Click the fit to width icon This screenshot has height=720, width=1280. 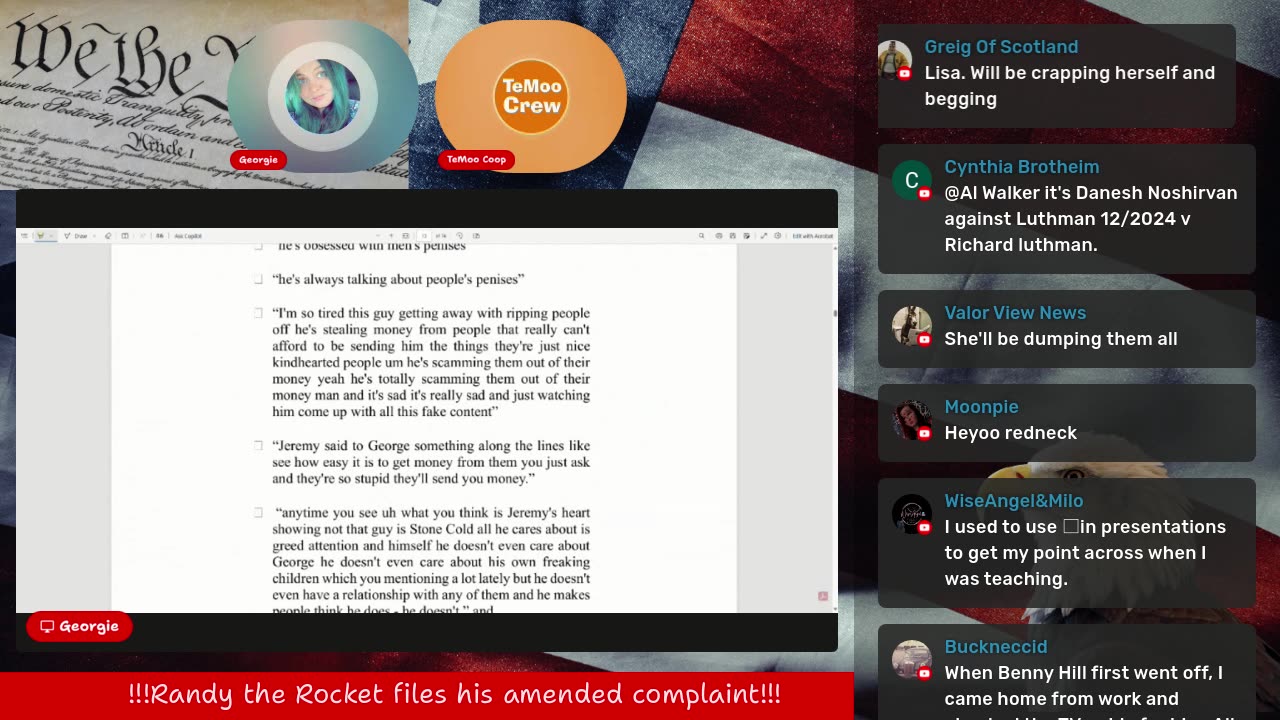[x=405, y=236]
